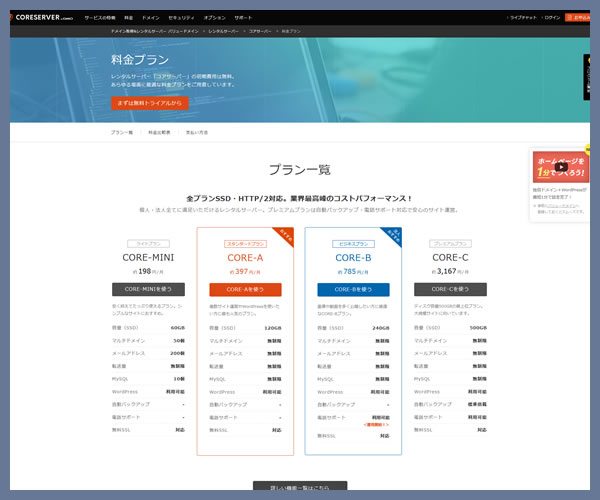Play the homepage-in-1-minute video thumbnail
This screenshot has width=600, height=500.
point(561,167)
